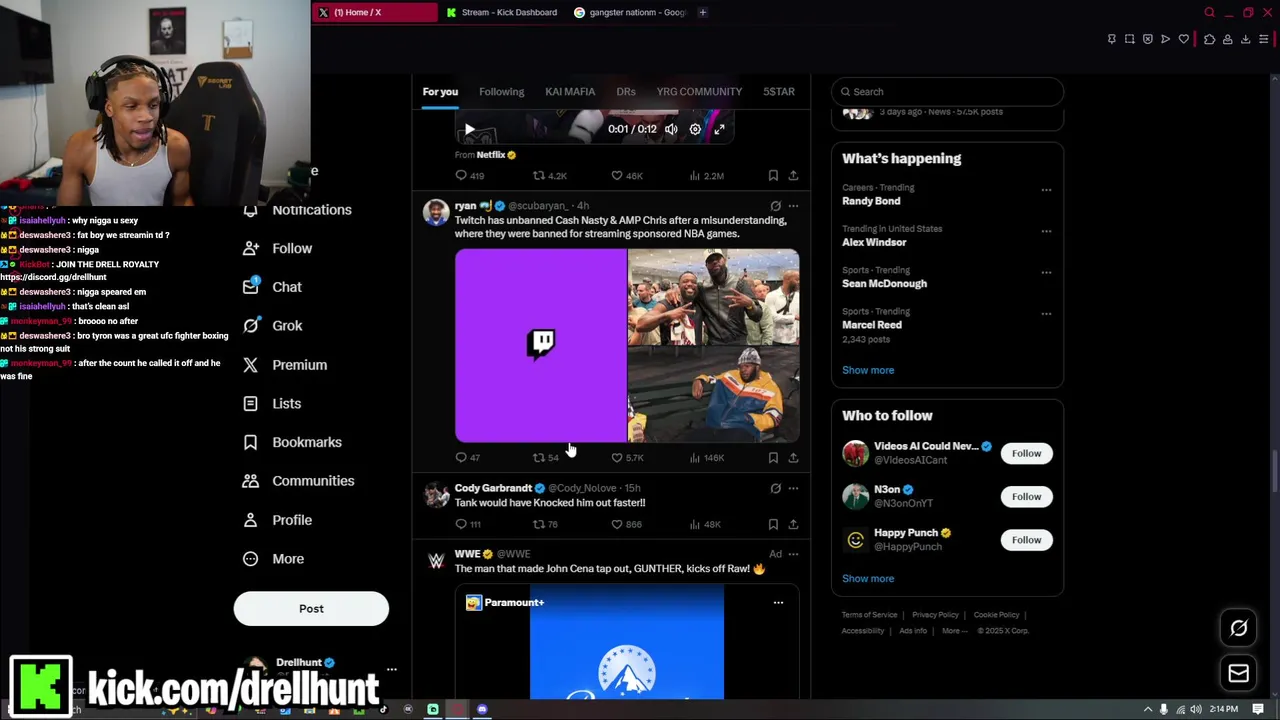The height and width of the screenshot is (720, 1280).
Task: Open more options on Cody Garbrandt's post
Action: coord(793,488)
